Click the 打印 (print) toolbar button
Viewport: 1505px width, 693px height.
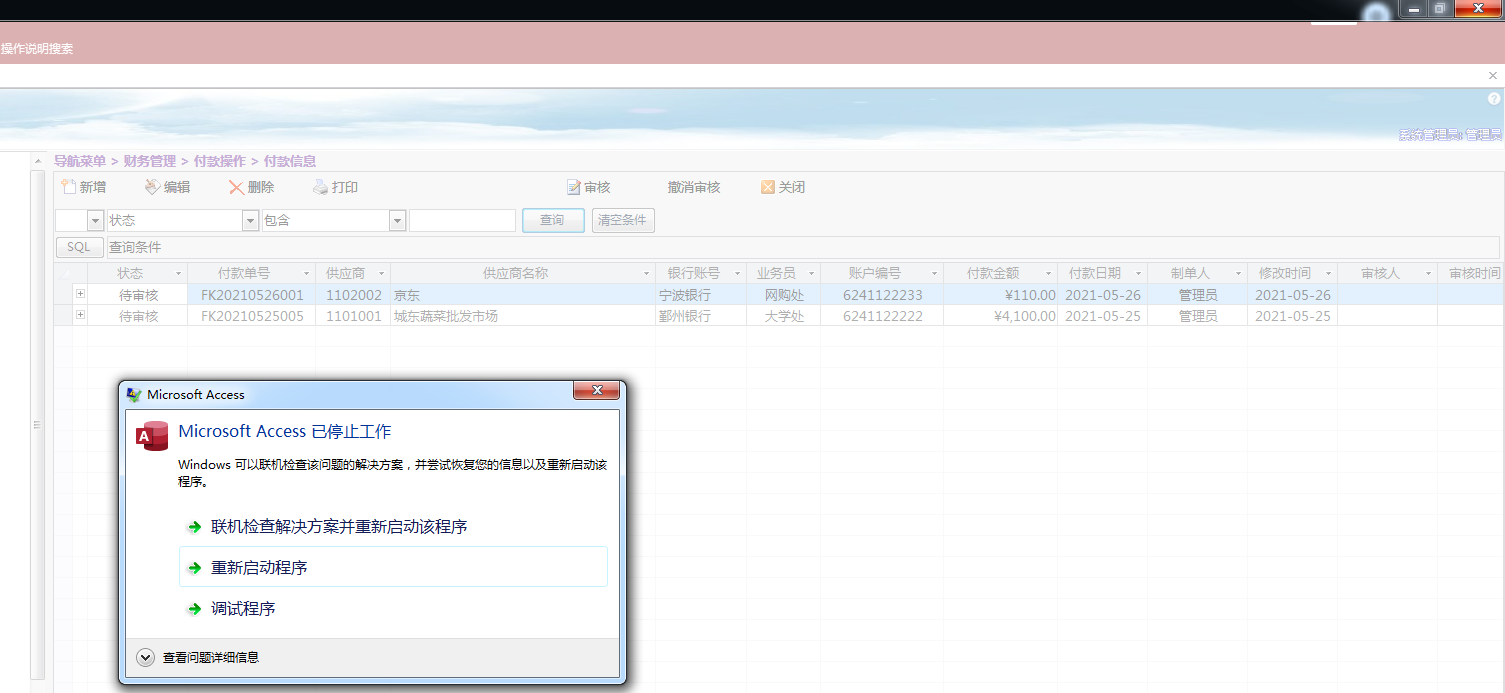pyautogui.click(x=335, y=187)
